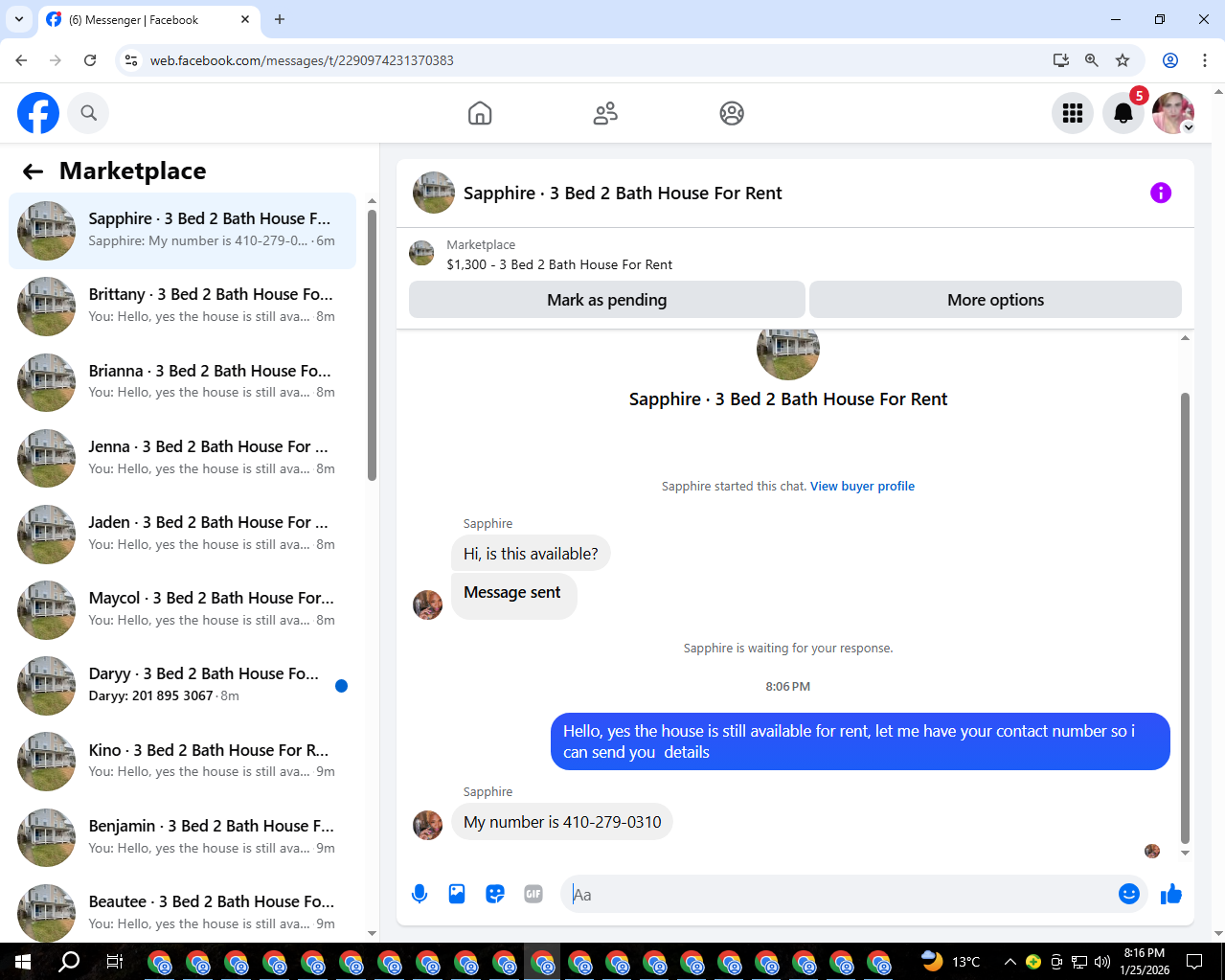Click the site information icon in address bar
The height and width of the screenshot is (980, 1225).
(x=132, y=60)
